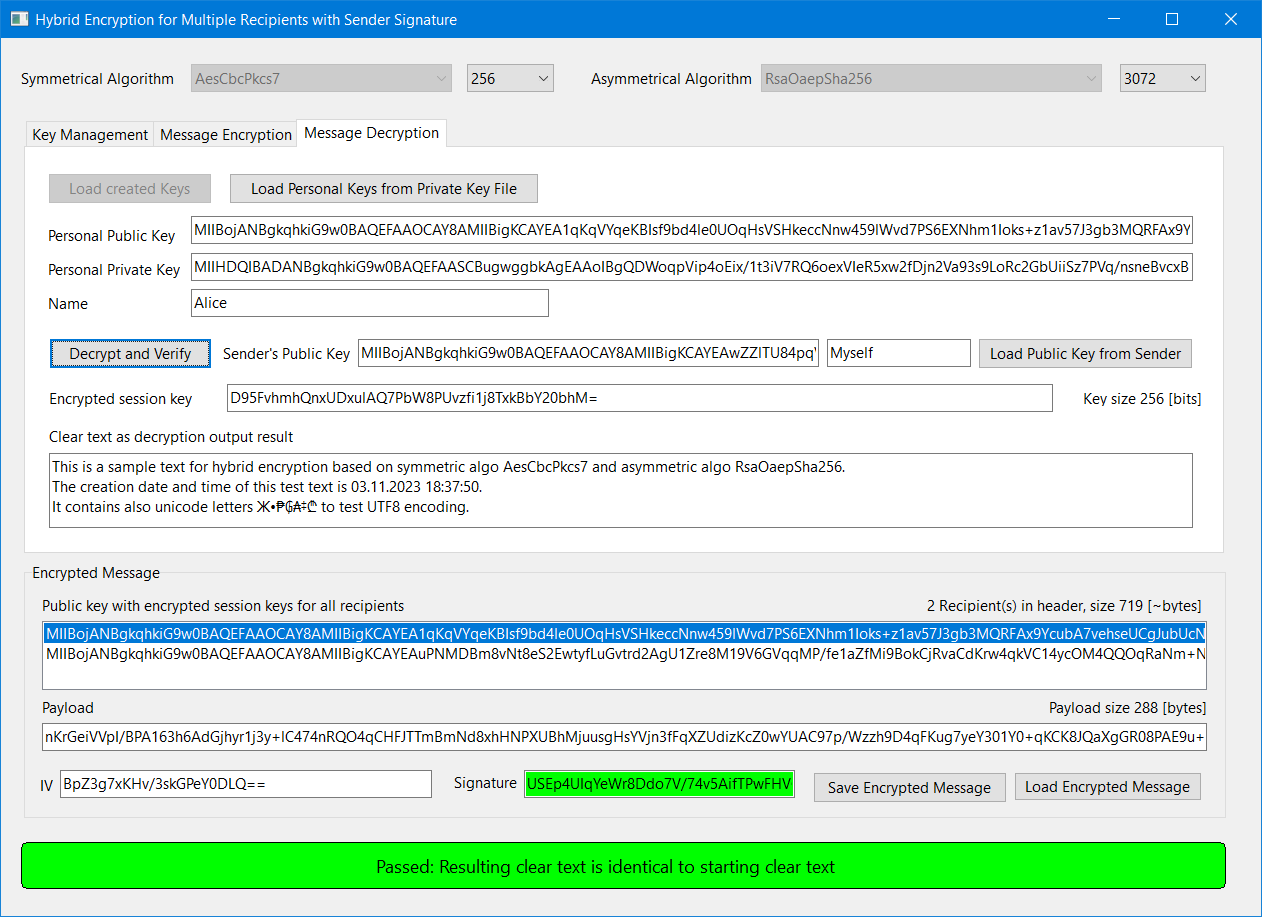Open the Symmetrical Algorithm dropdown
Viewport: 1262px width, 917px height.
point(320,77)
